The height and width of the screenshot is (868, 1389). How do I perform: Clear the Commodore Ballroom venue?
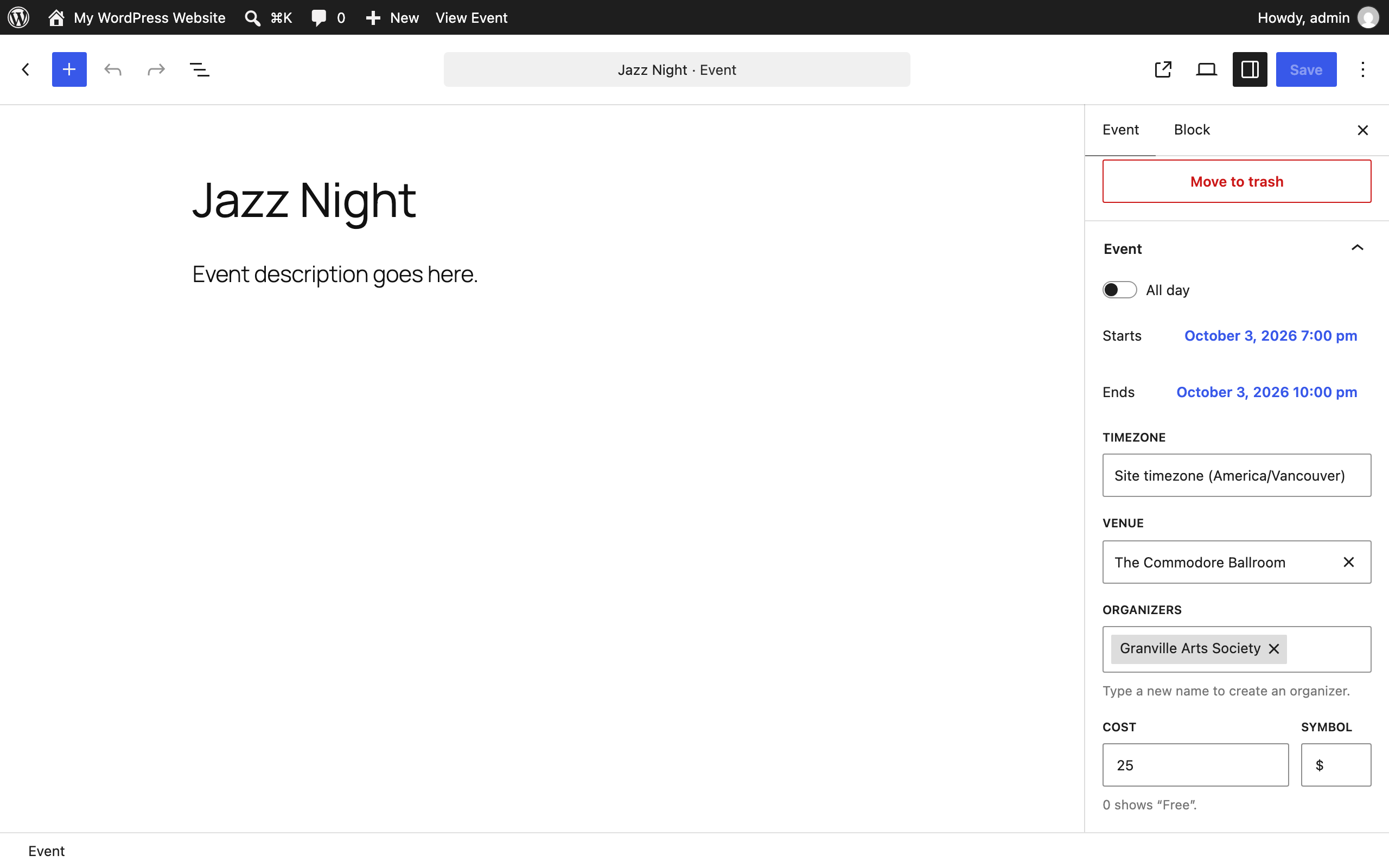[1349, 562]
